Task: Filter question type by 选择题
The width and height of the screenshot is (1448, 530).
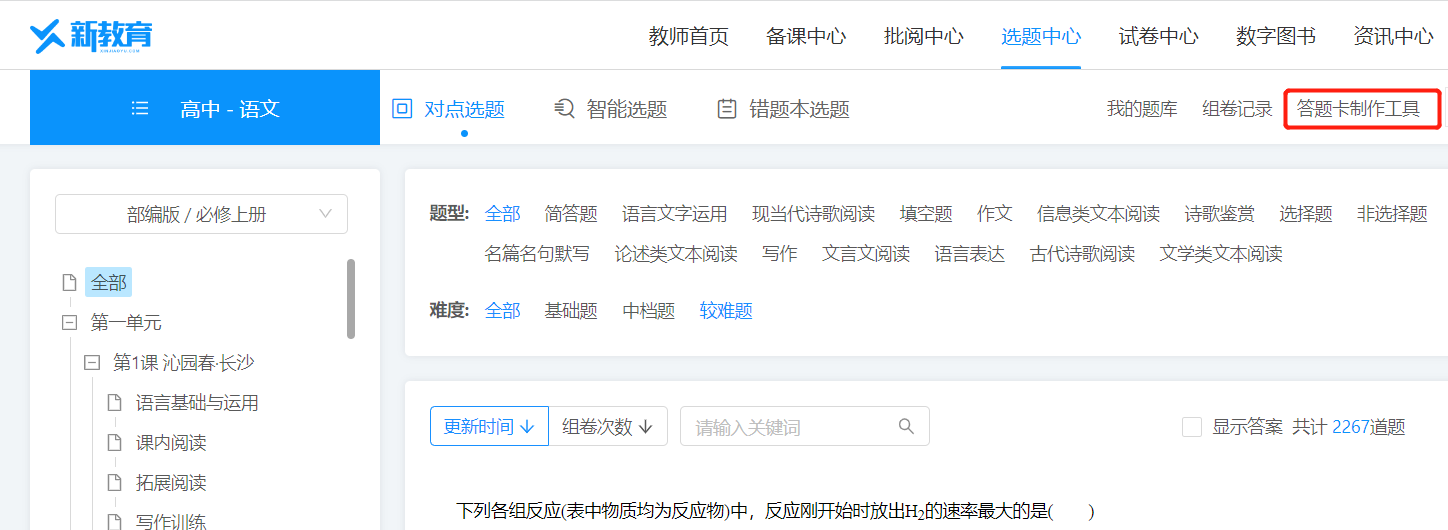Action: click(x=1306, y=214)
